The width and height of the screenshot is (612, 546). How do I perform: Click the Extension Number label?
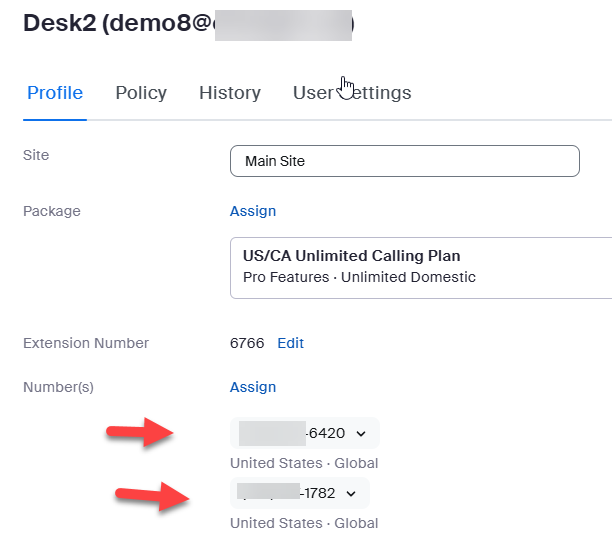pyautogui.click(x=86, y=343)
